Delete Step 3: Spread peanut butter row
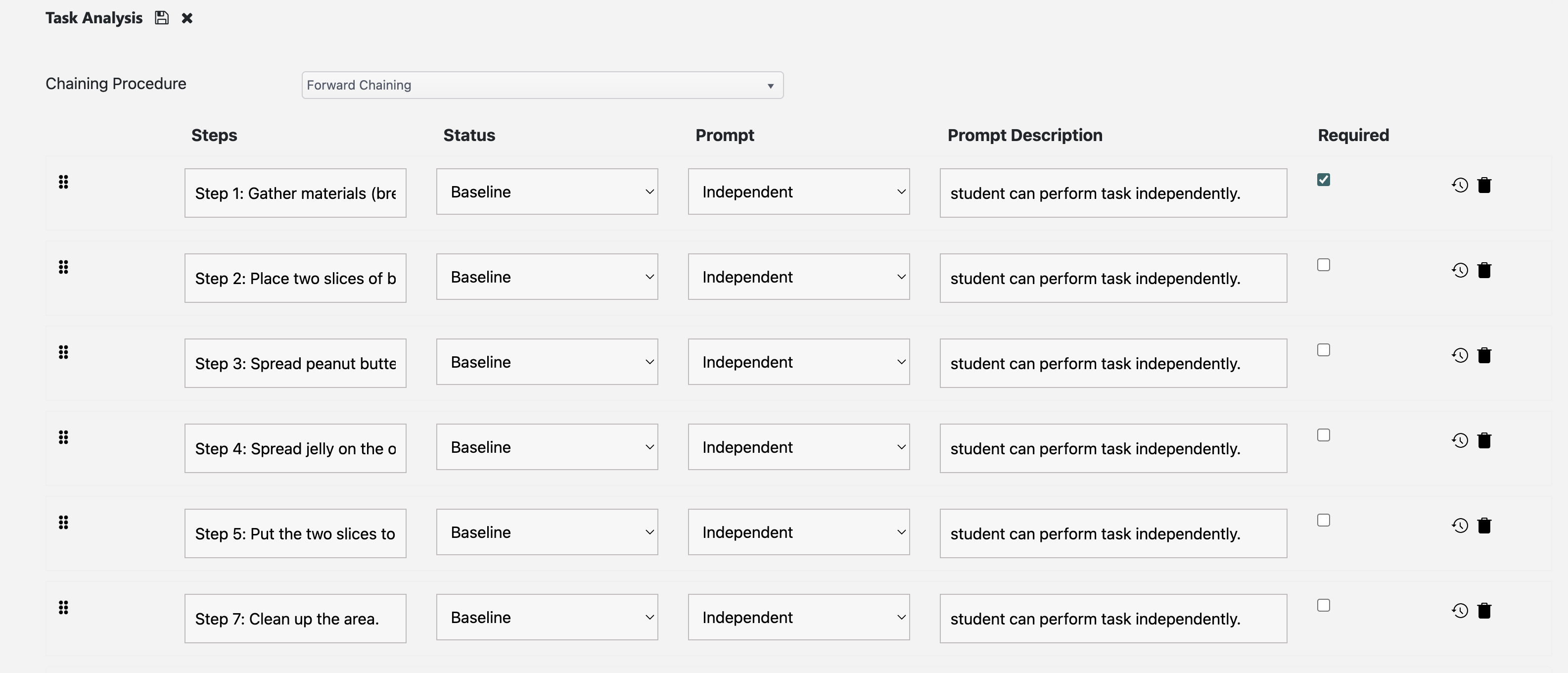The height and width of the screenshot is (673, 1568). coord(1484,356)
